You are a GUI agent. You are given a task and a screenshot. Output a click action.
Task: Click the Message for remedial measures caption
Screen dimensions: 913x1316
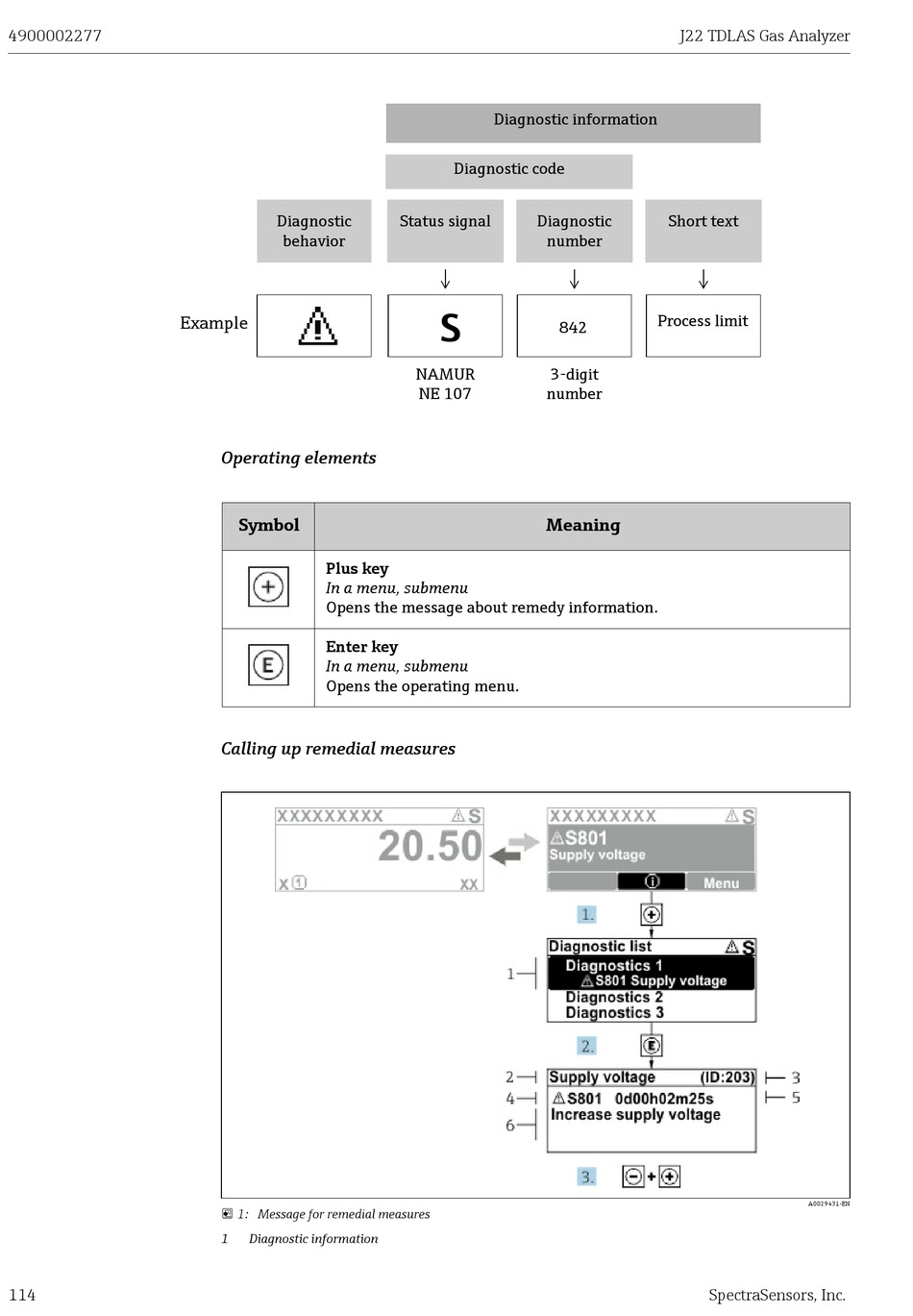(x=344, y=1214)
